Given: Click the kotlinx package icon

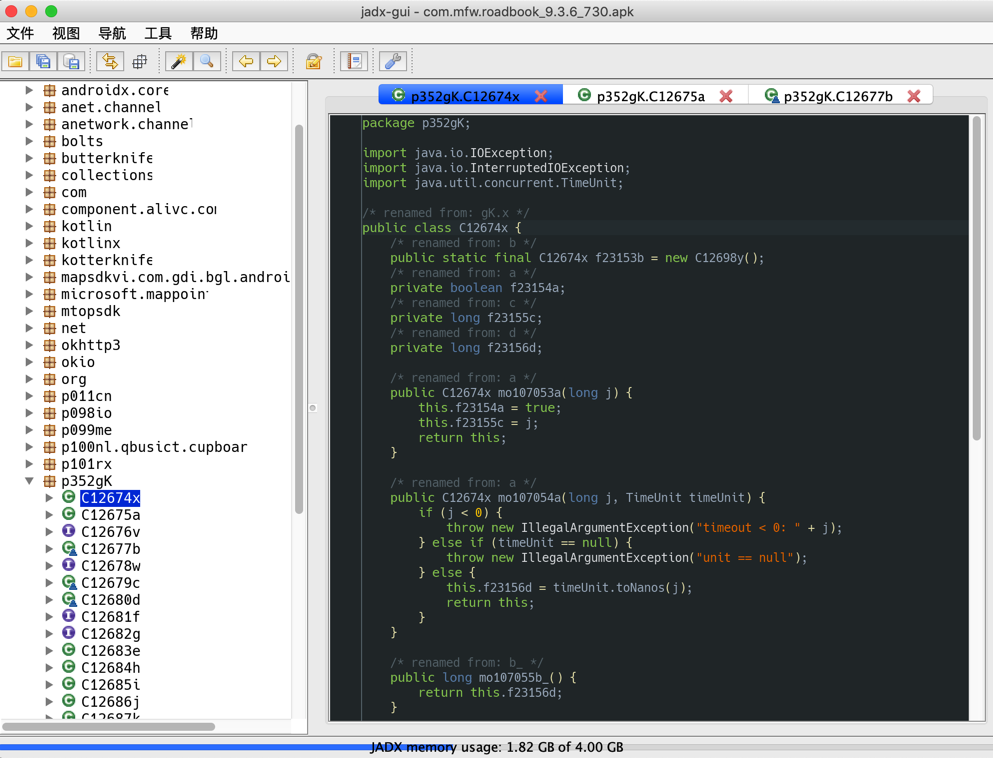Looking at the screenshot, I should click(49, 243).
